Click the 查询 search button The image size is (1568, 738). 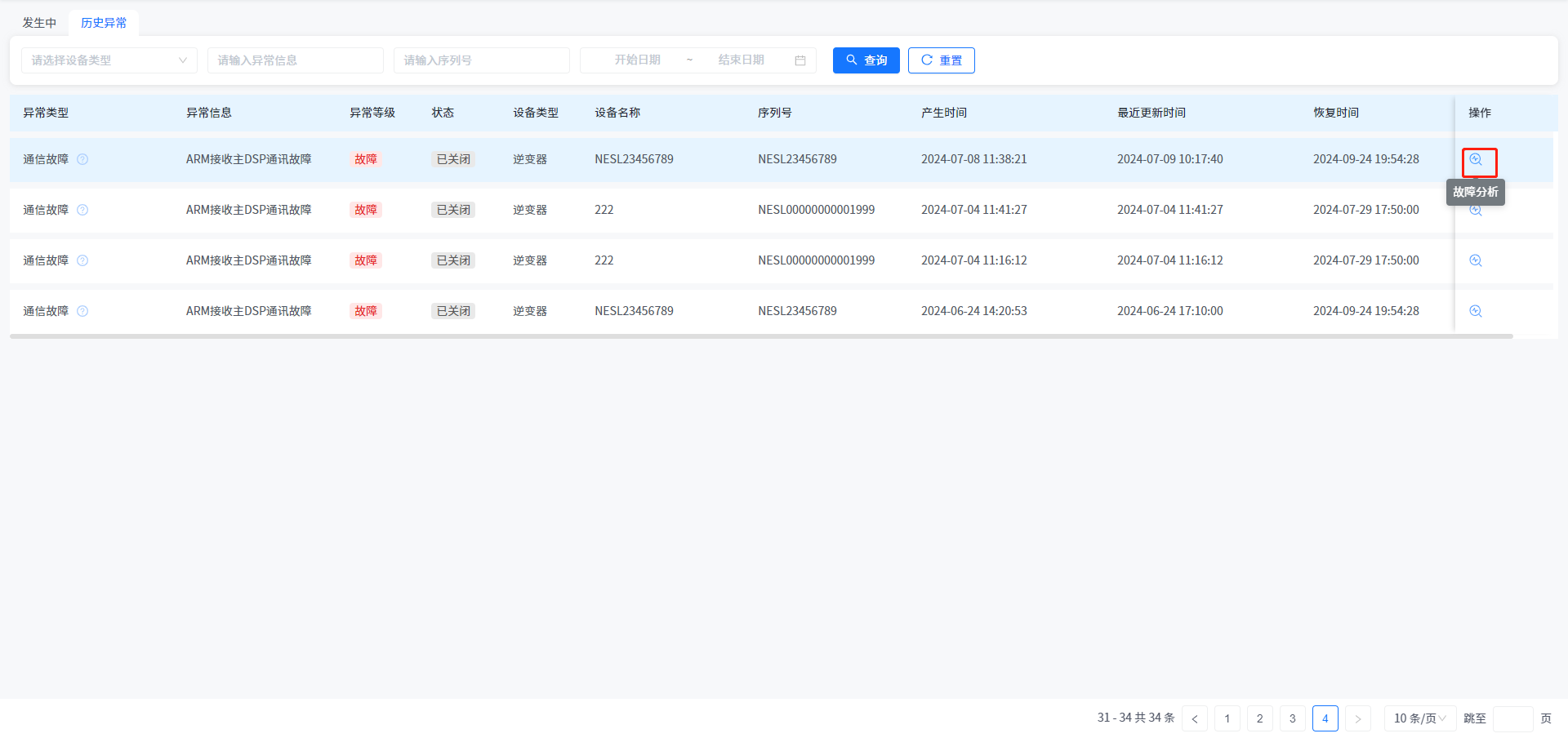tap(866, 60)
